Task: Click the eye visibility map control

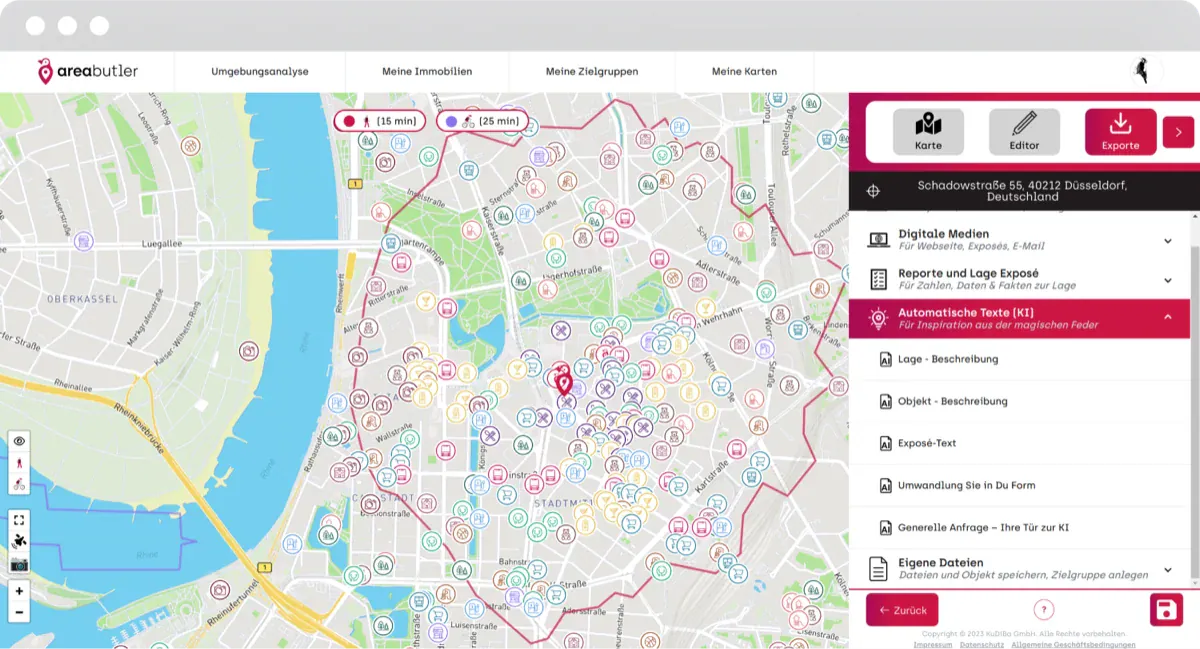Action: 19,441
